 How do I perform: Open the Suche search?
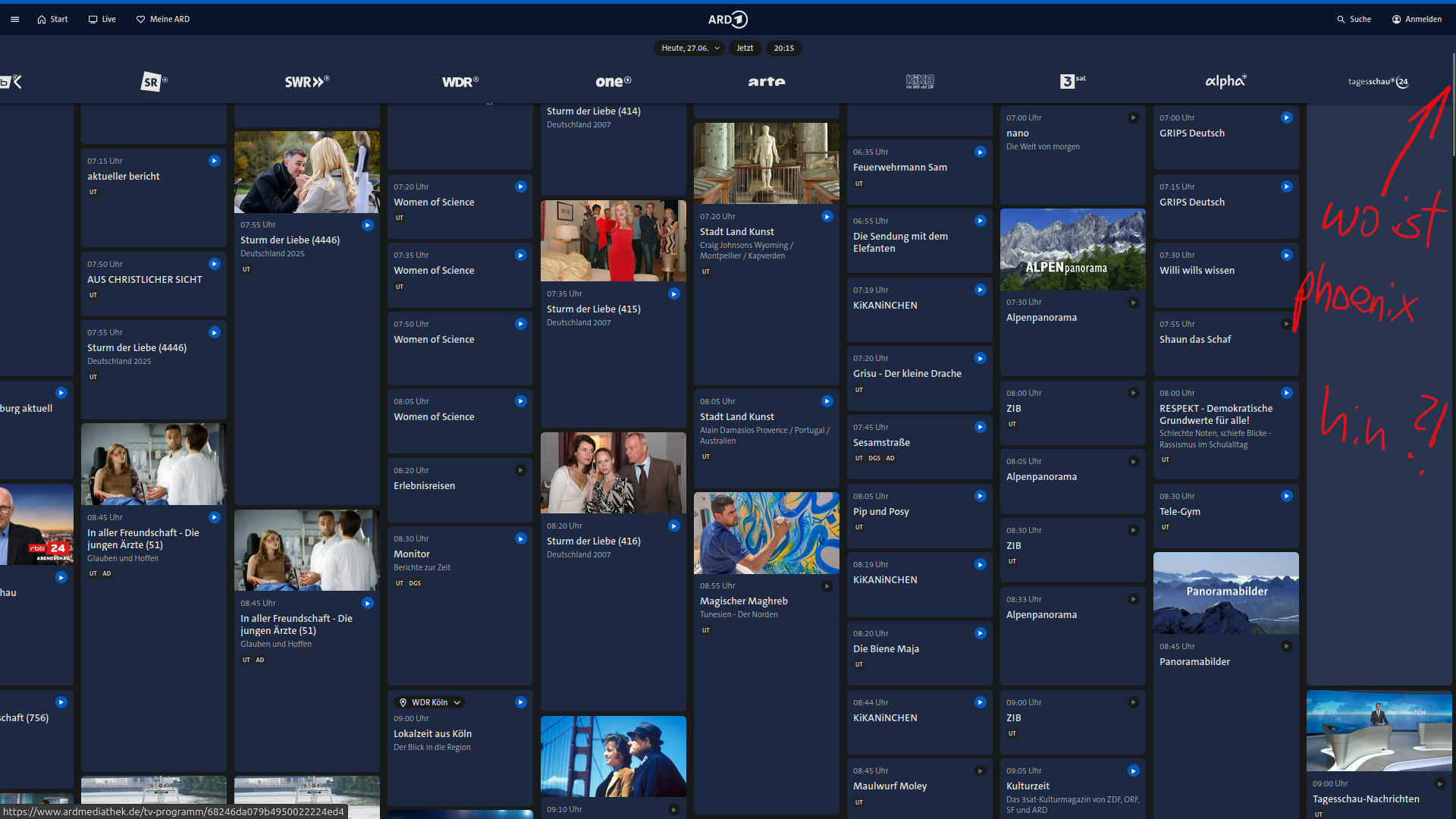[1354, 19]
